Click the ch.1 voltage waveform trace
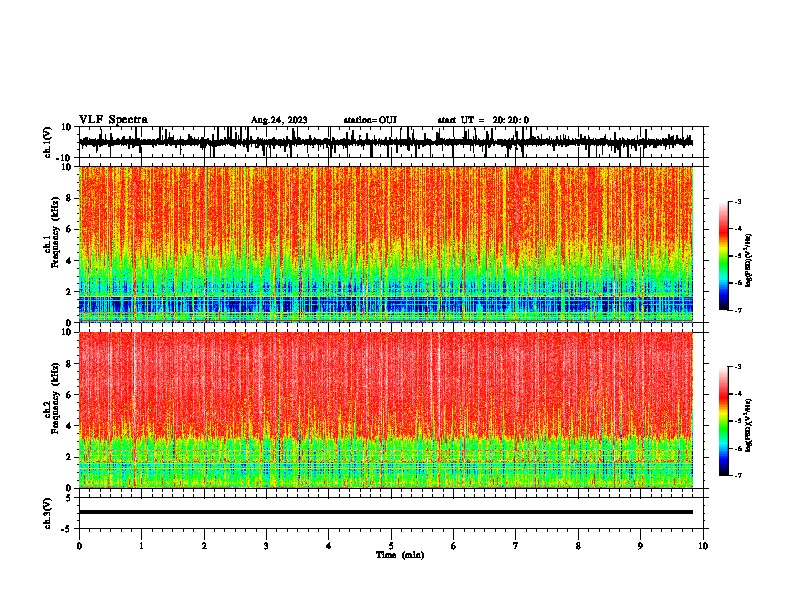The image size is (792, 612). pos(385,142)
